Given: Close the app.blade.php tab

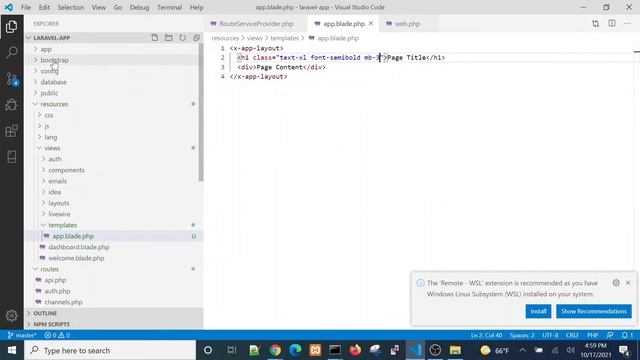Looking at the screenshot, I should 371,24.
